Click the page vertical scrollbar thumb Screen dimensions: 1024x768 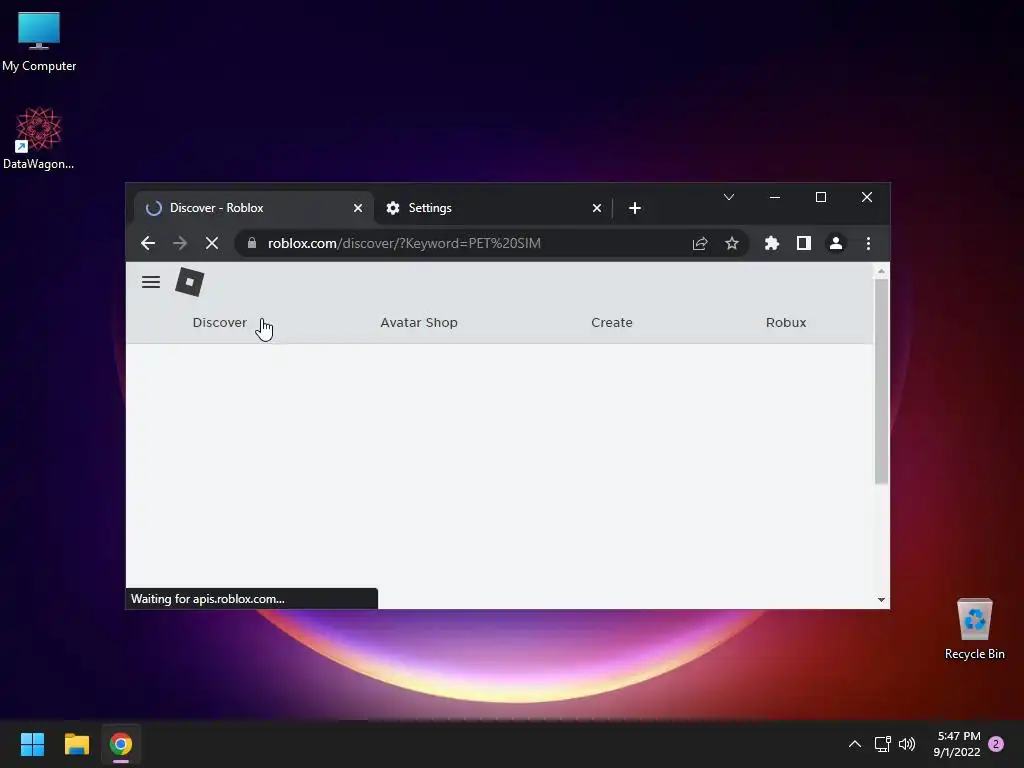pyautogui.click(x=882, y=382)
